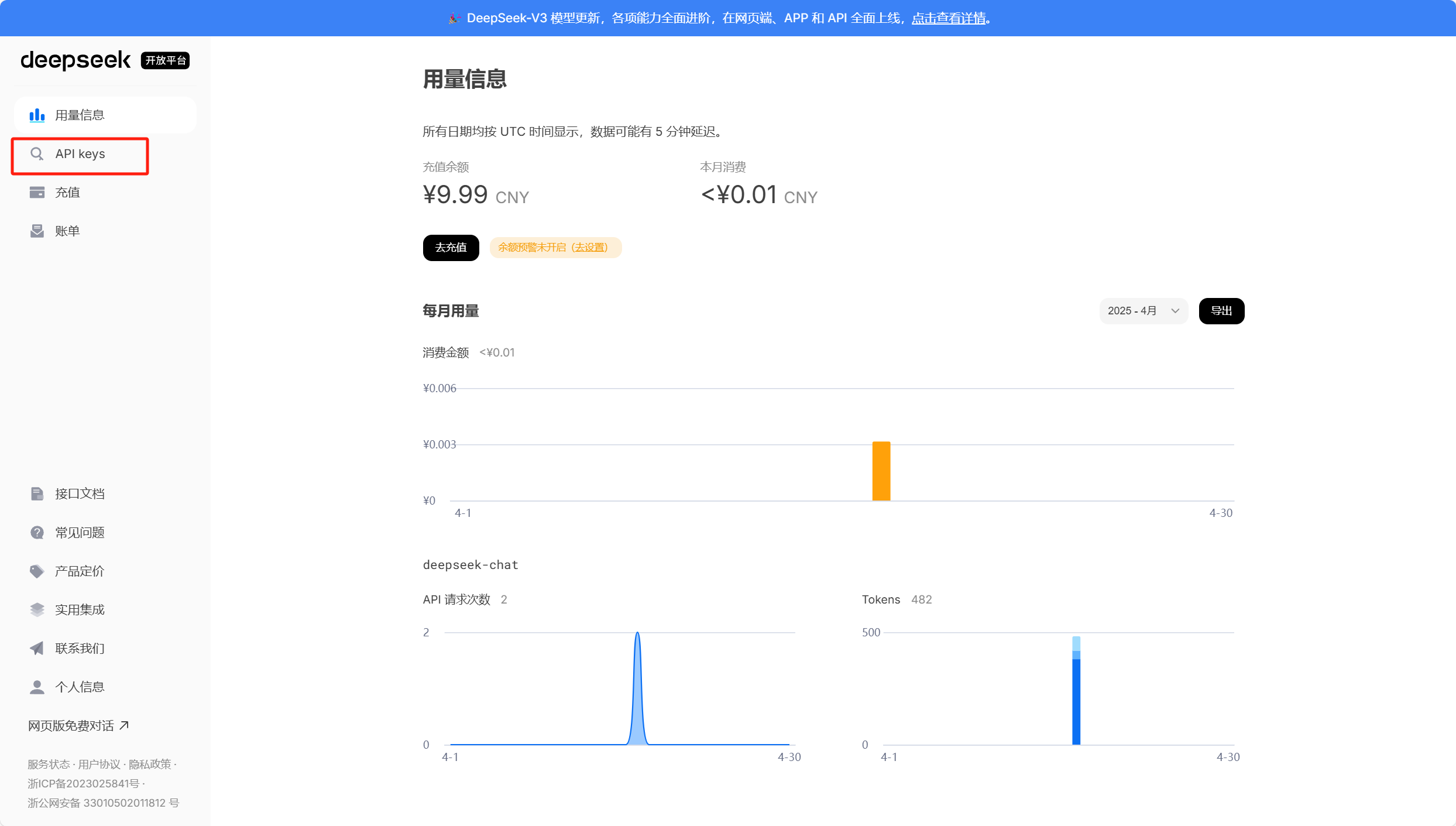The height and width of the screenshot is (826, 1456).
Task: Open the 2025 - 4月 month dropdown
Action: (x=1142, y=311)
